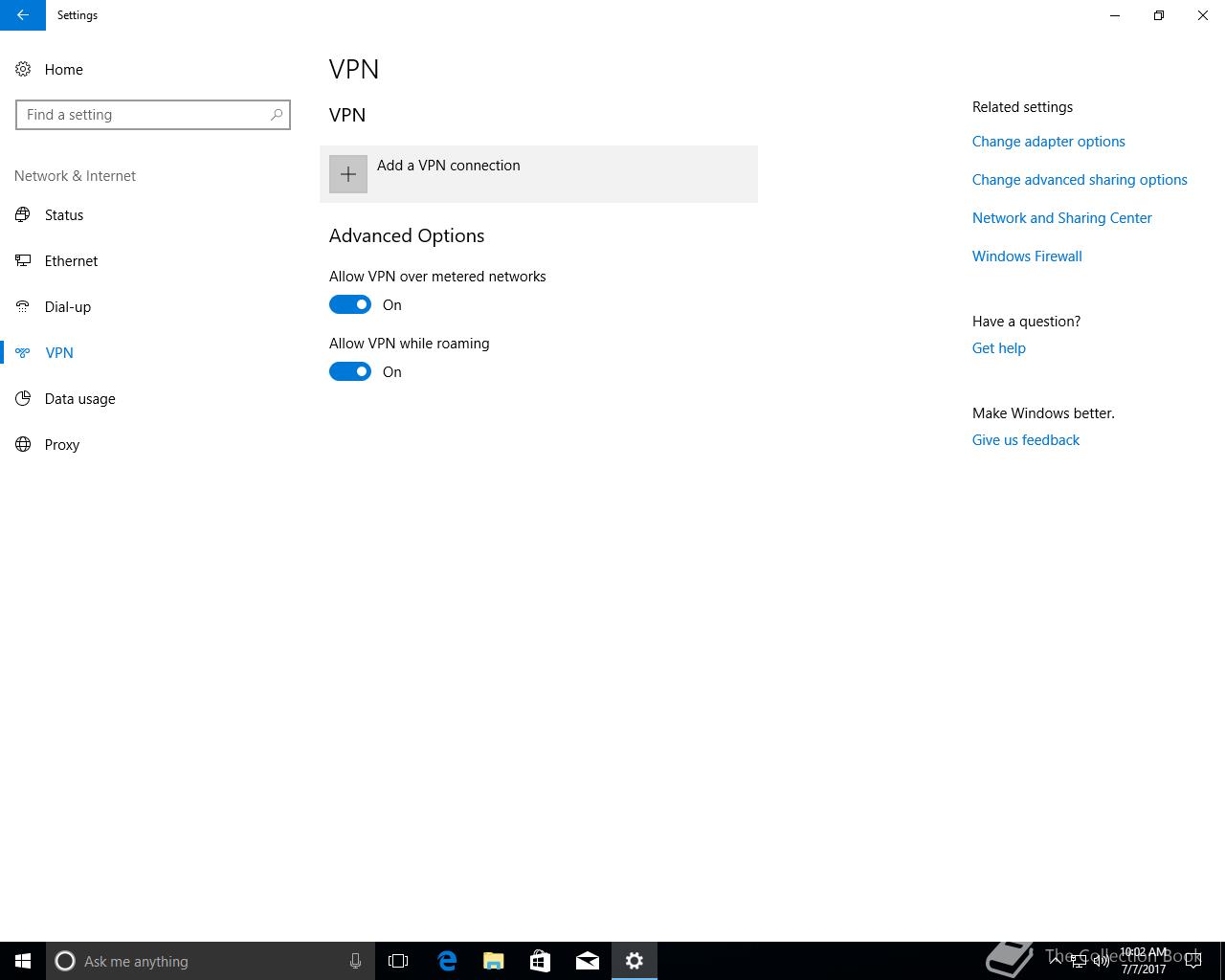Open Task View on the taskbar
The image size is (1225, 980).
pyautogui.click(x=398, y=961)
